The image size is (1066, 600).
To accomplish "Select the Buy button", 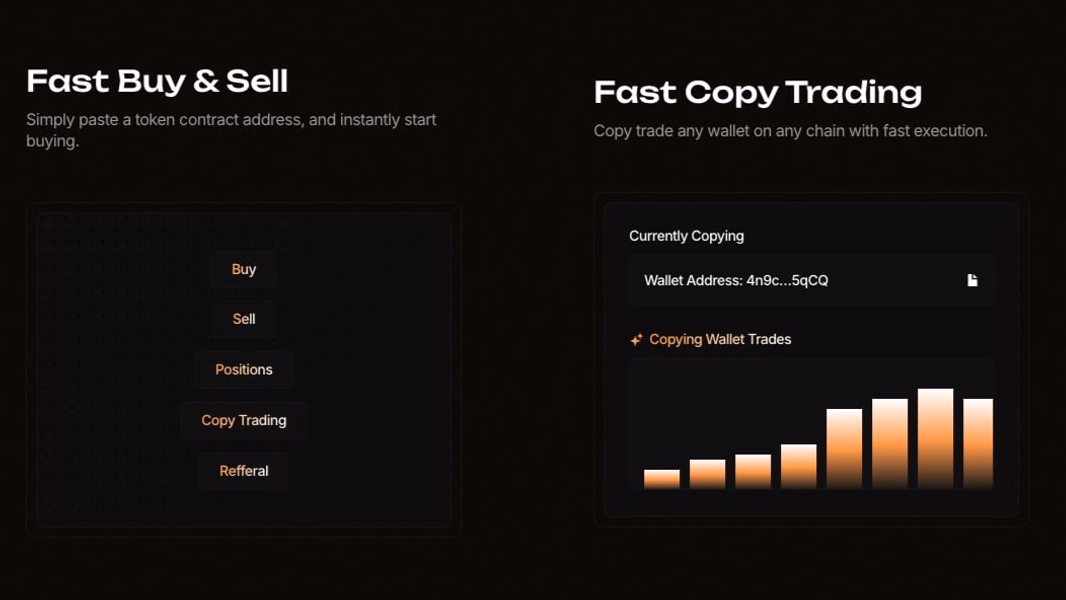I will [243, 269].
